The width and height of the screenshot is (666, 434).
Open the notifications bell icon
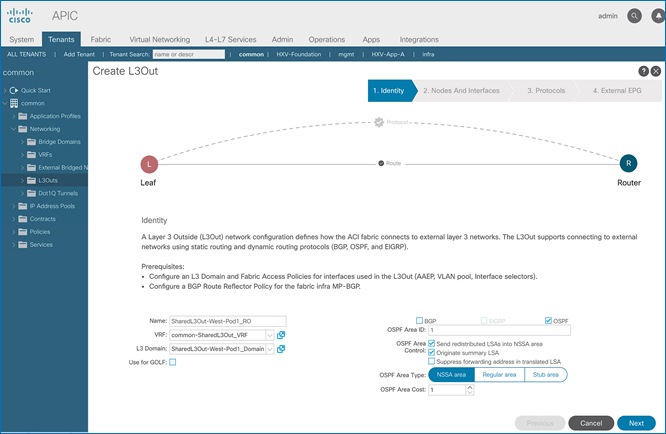(658, 16)
